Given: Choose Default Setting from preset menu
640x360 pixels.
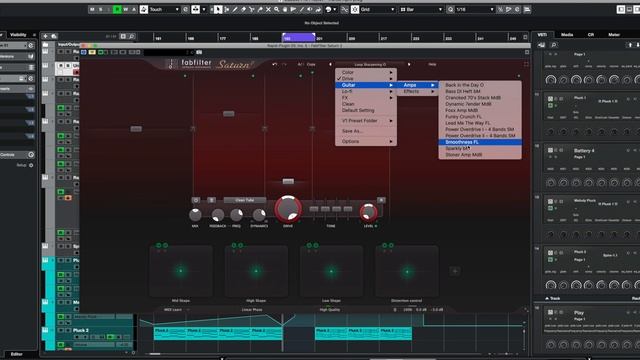Looking at the screenshot, I should [x=366, y=110].
